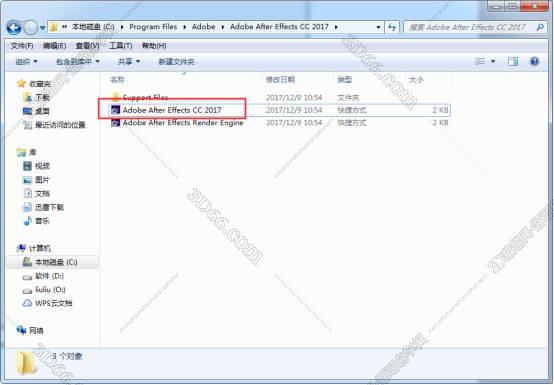Image resolution: width=554 pixels, height=385 pixels.
Task: Click 计算机 in the navigation pane
Action: pos(40,248)
